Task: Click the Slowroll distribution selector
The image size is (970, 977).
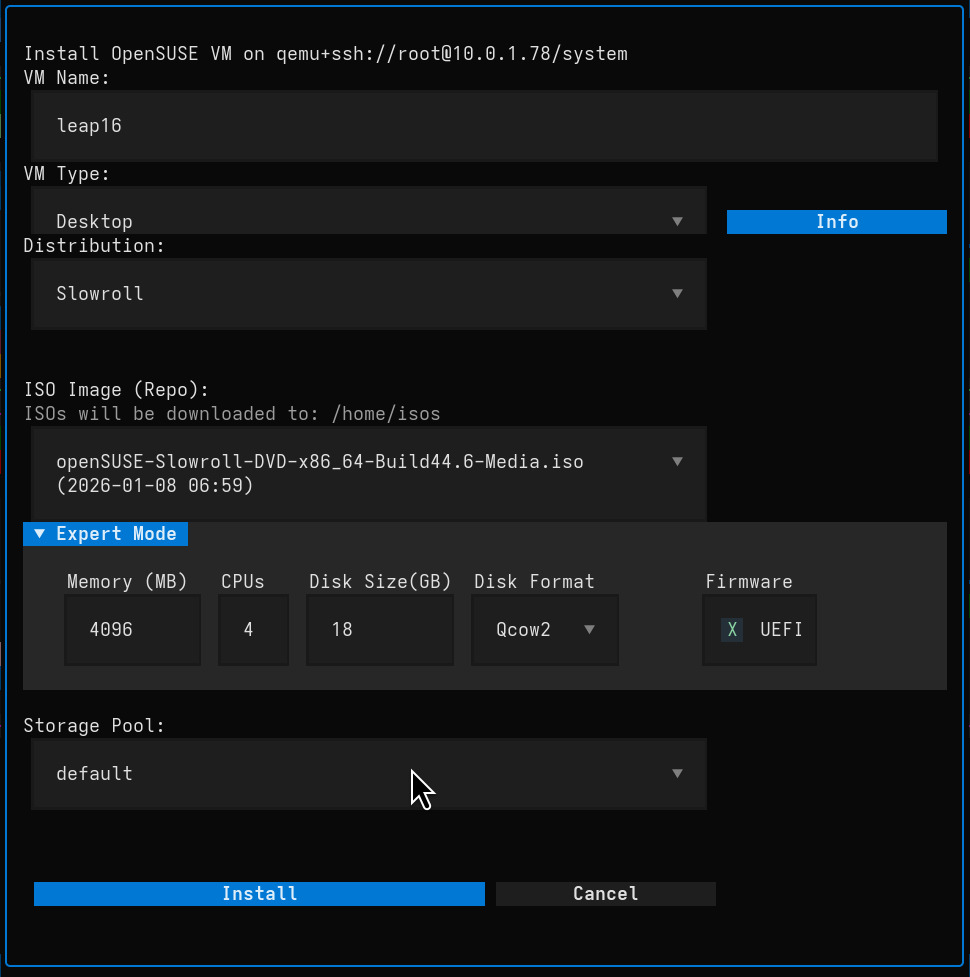Action: [368, 294]
